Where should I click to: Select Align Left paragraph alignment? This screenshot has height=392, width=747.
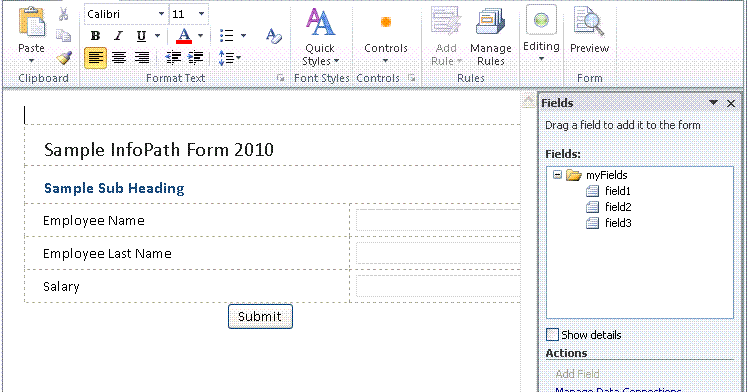[95, 58]
